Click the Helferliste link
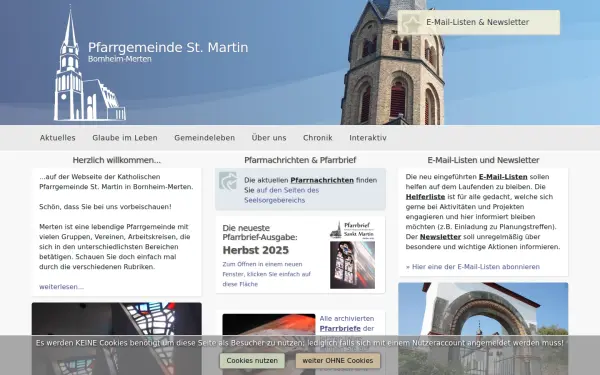This screenshot has height=375, width=600. tap(425, 197)
